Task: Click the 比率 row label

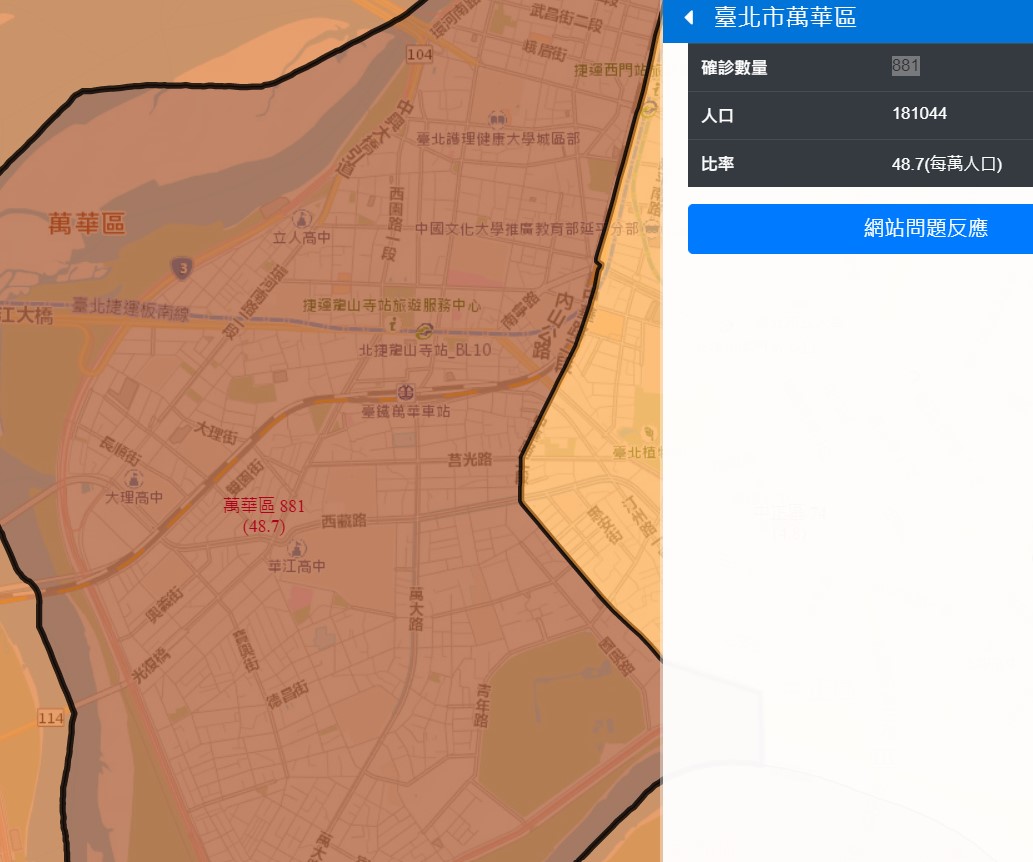Action: pyautogui.click(x=717, y=163)
